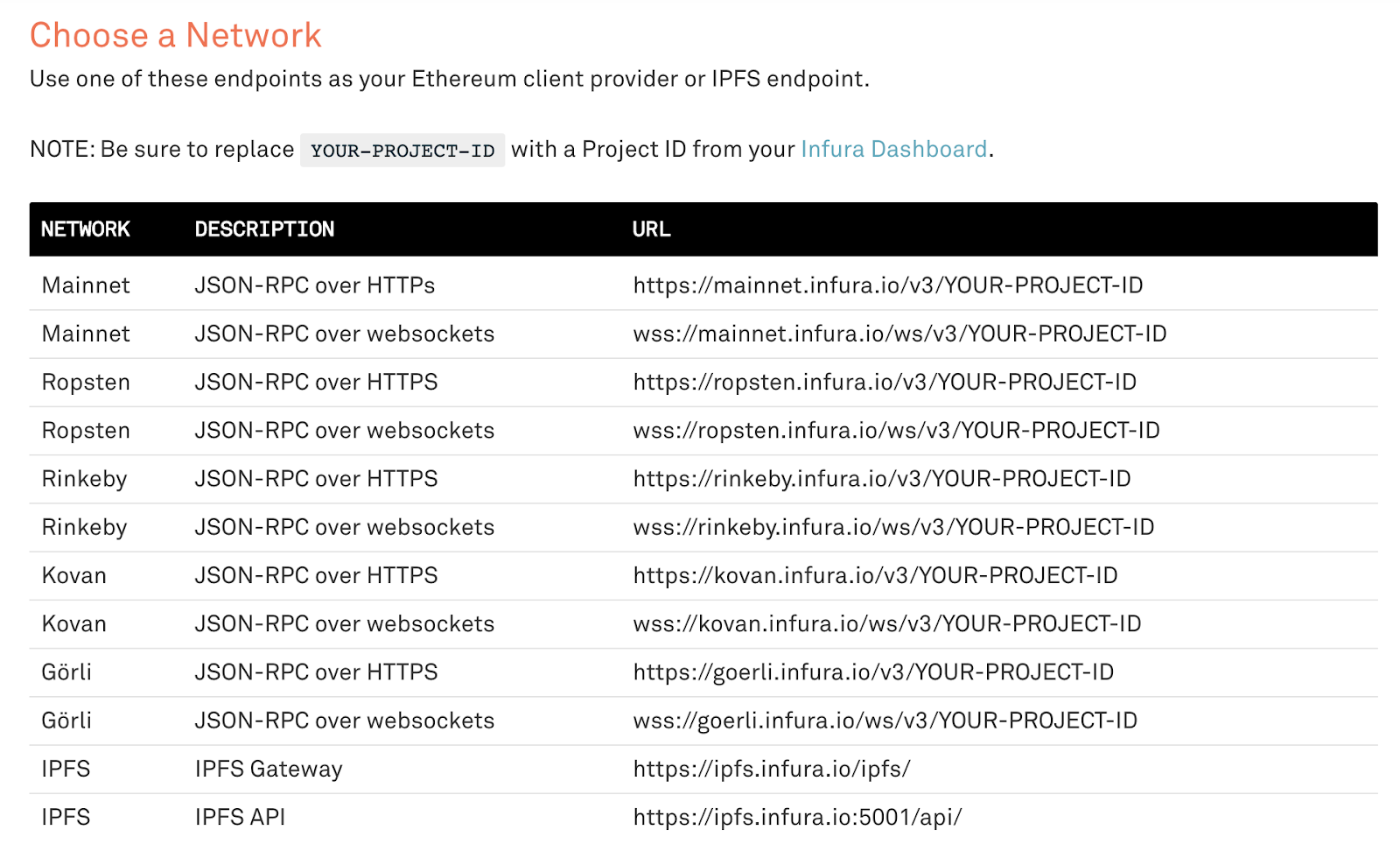This screenshot has width=1400, height=844.
Task: Click Mainnet in the websockets row
Action: [86, 334]
